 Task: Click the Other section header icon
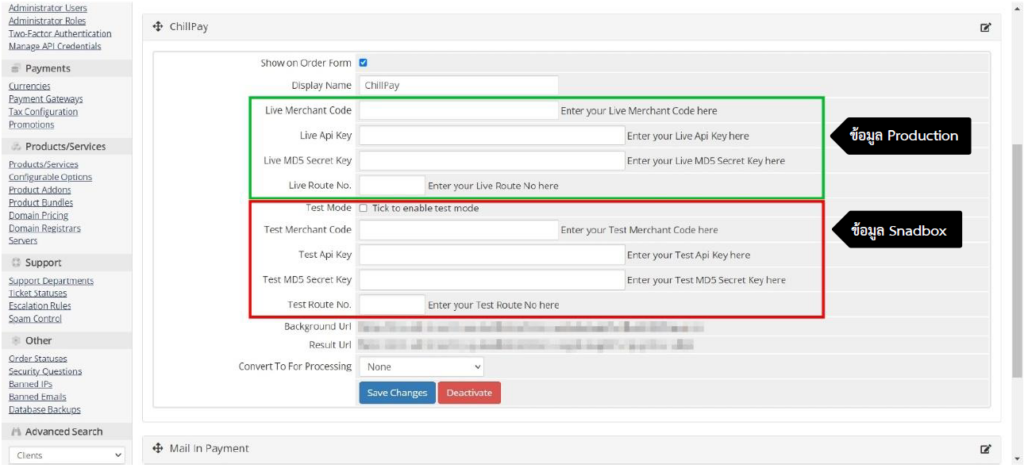click(x=16, y=341)
